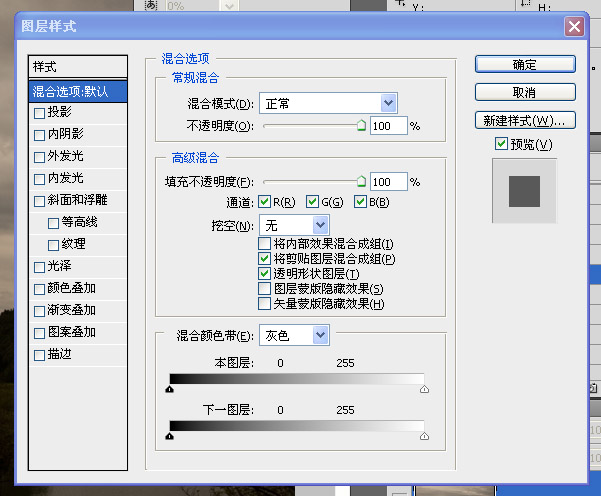
Task: Click the 本图层 gradient bar
Action: [x=297, y=379]
